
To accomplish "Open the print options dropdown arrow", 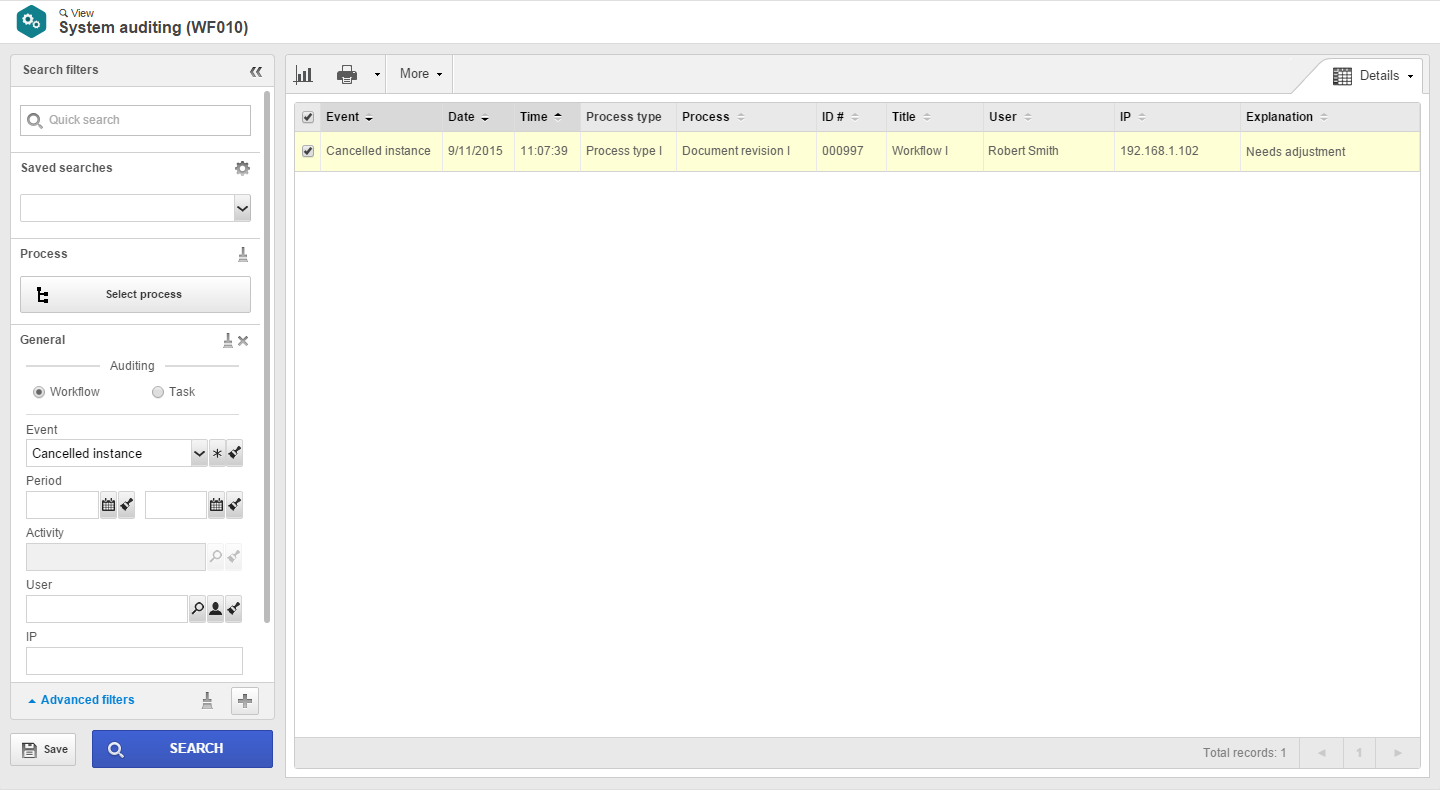I will pyautogui.click(x=377, y=74).
